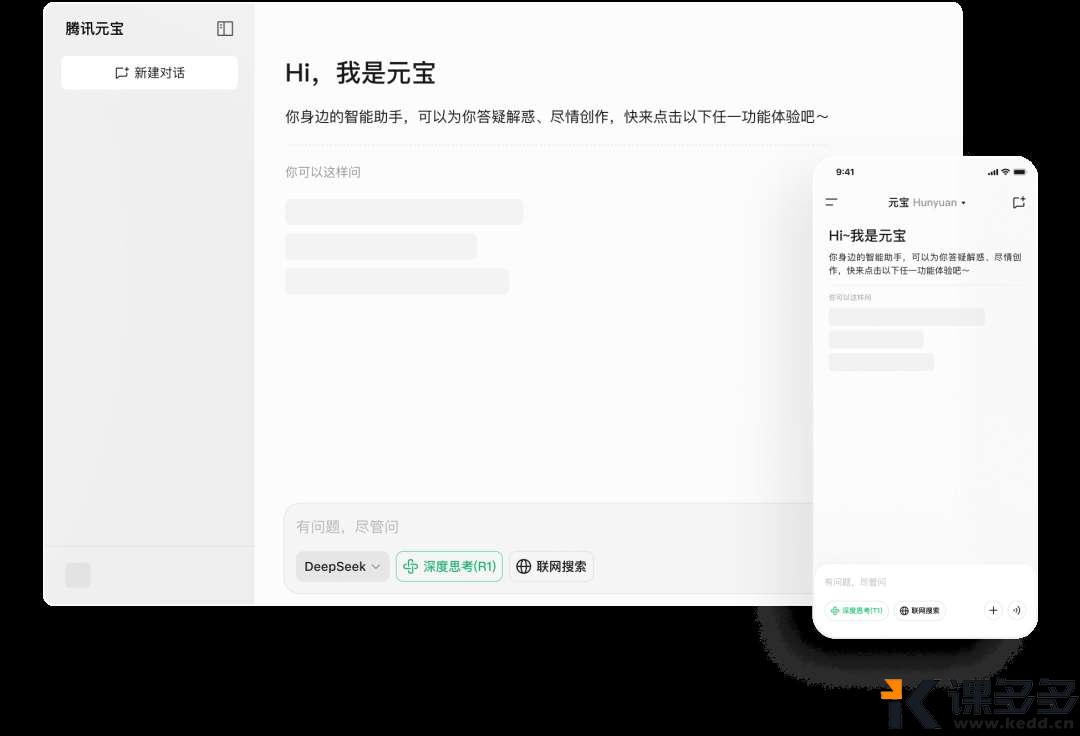The height and width of the screenshot is (736, 1080).
Task: Click the phone's 有问题，尽管问 input field
Action: pos(900,582)
